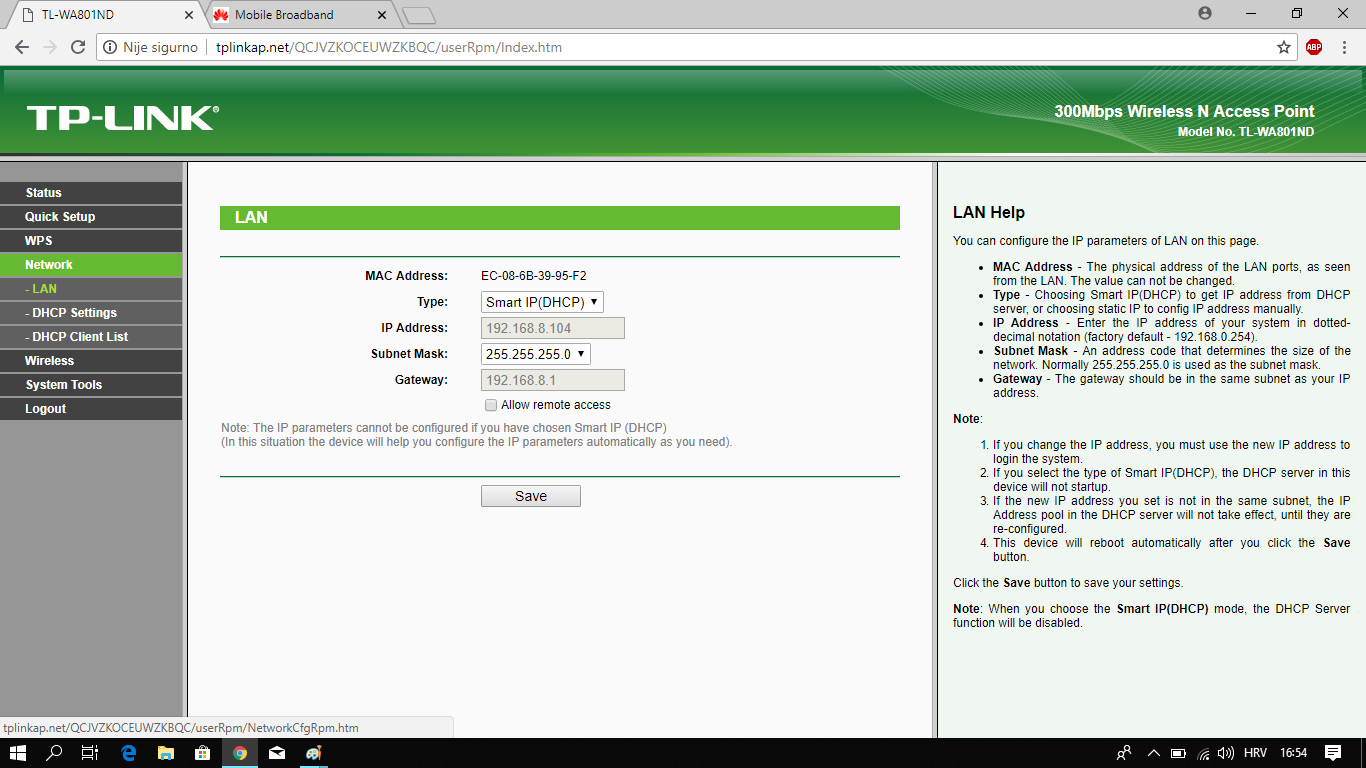The width and height of the screenshot is (1366, 768).
Task: Open File Explorer from taskbar
Action: (x=165, y=753)
